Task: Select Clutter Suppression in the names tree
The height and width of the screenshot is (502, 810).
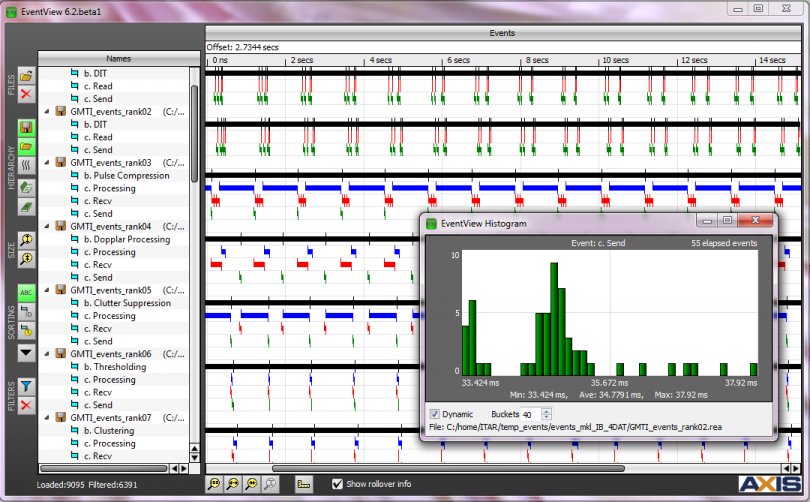Action: (x=127, y=303)
